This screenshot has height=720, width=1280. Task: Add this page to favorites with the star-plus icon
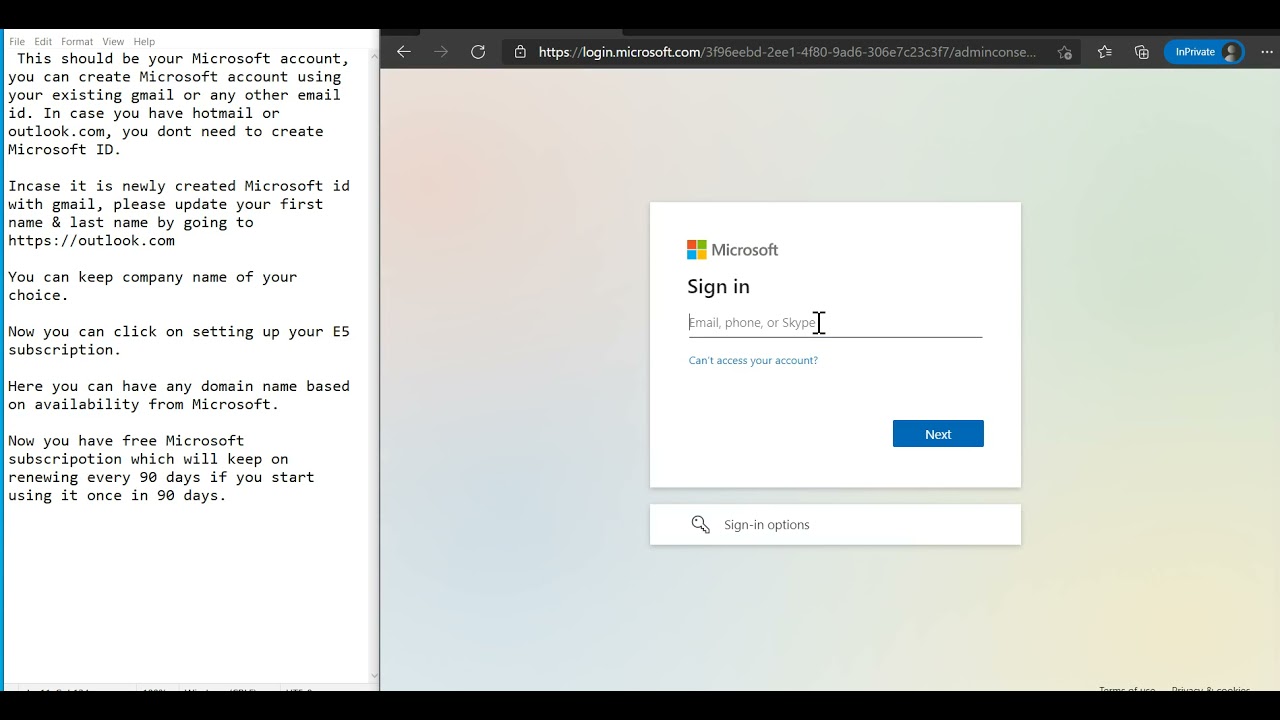coord(1064,52)
